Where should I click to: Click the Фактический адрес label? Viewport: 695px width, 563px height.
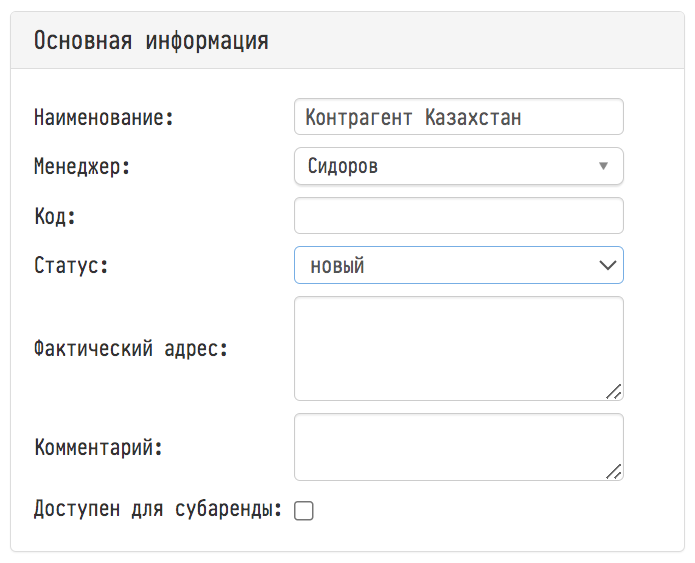pos(131,349)
